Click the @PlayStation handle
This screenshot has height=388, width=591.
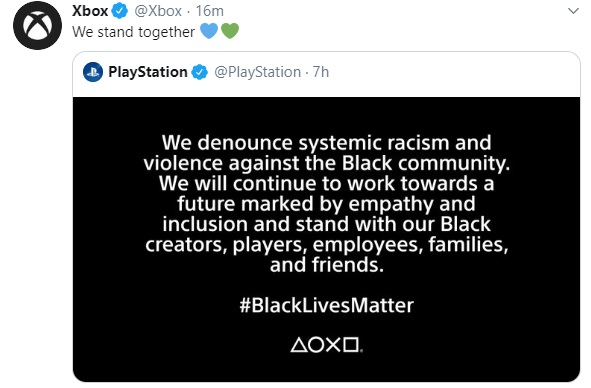pos(258,72)
